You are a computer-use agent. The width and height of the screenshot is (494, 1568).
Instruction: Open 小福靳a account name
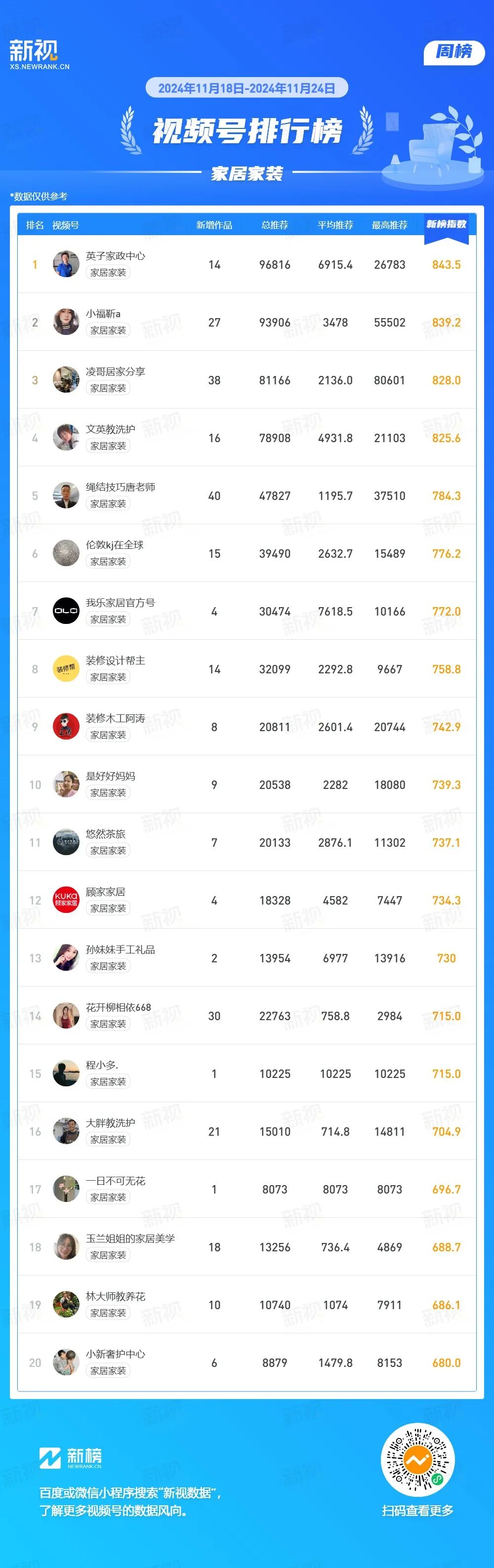(103, 314)
